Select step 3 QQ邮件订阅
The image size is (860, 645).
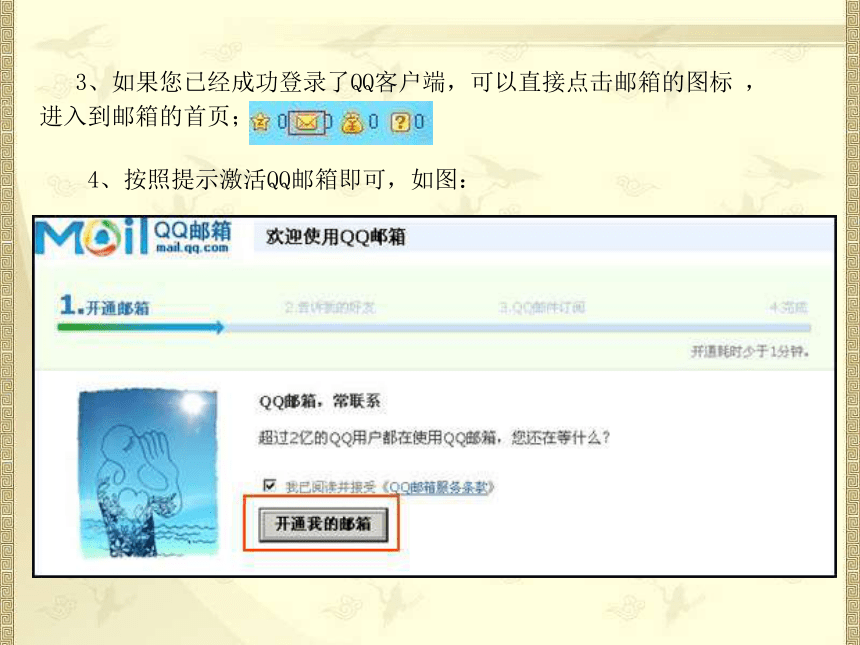(542, 307)
